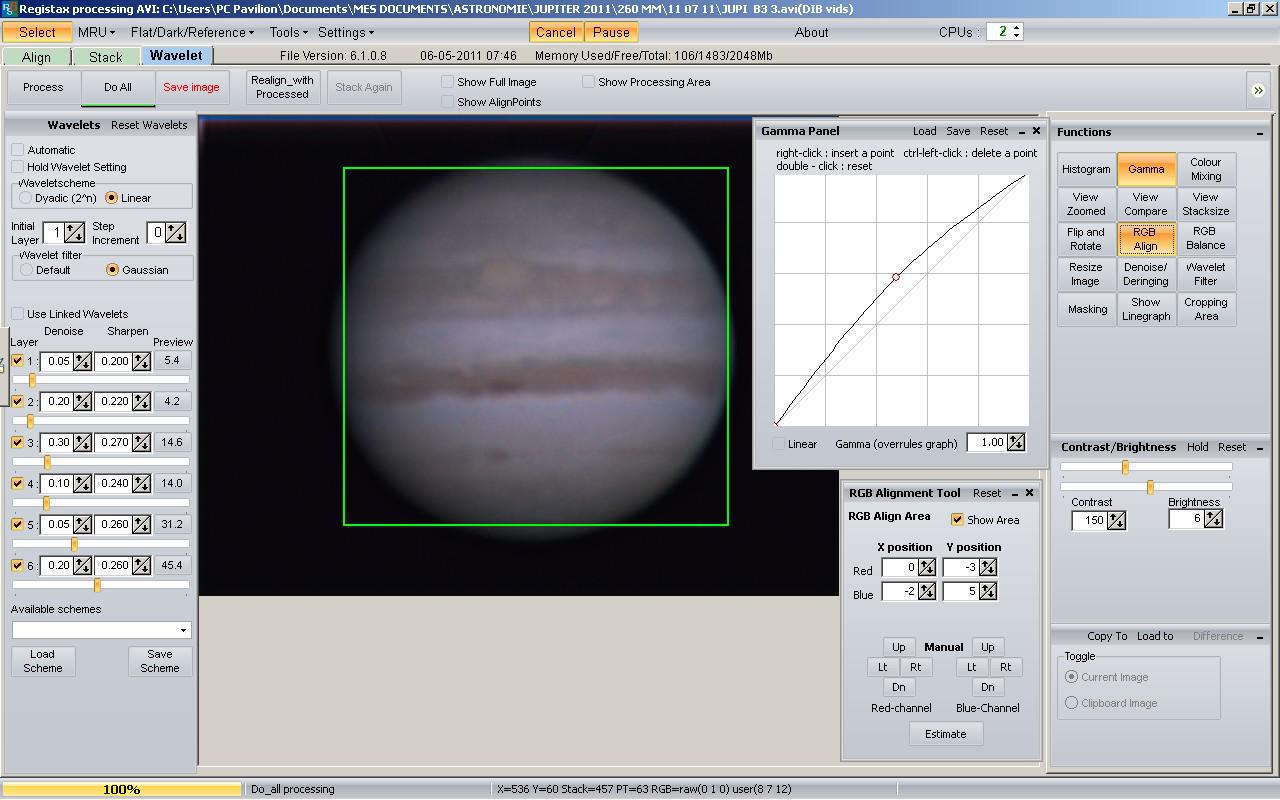
Task: Switch to the Stack tab
Action: point(105,57)
